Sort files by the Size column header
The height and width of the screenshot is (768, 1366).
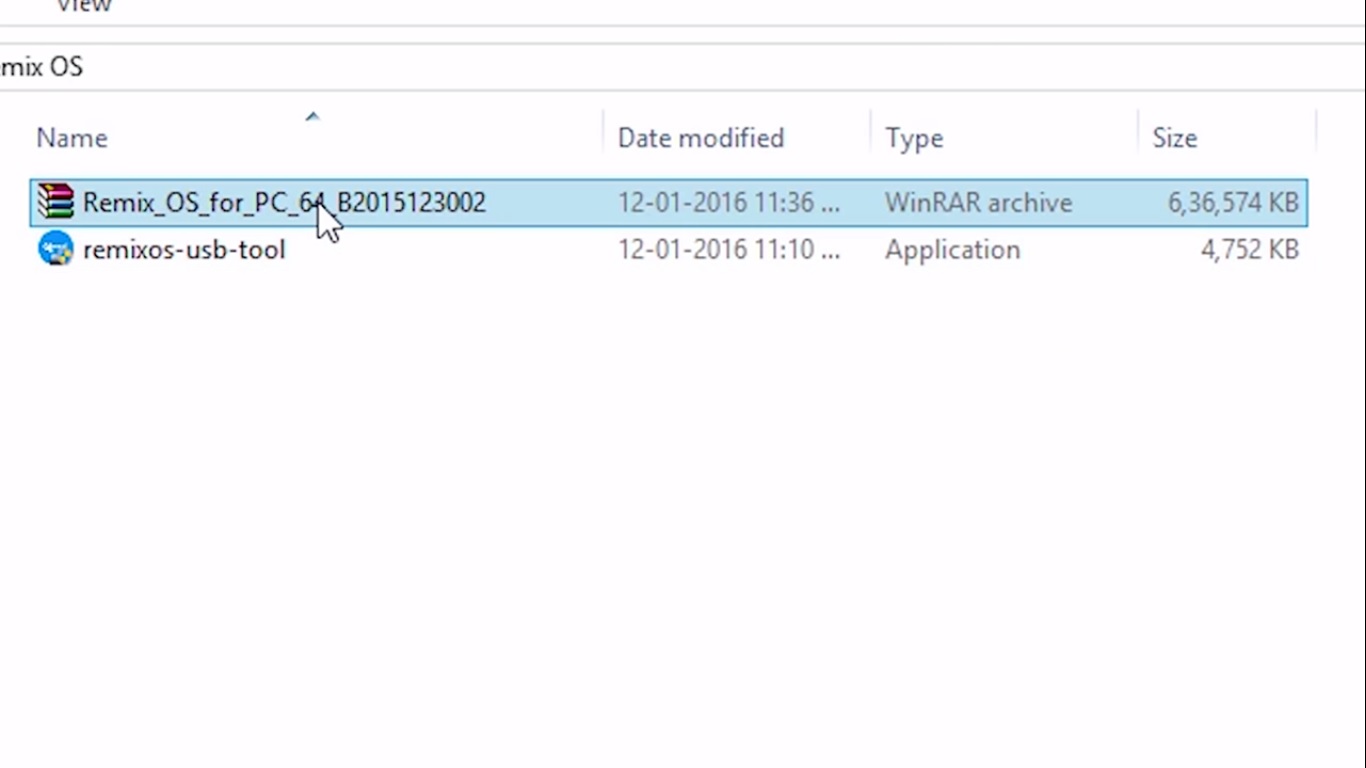1174,138
